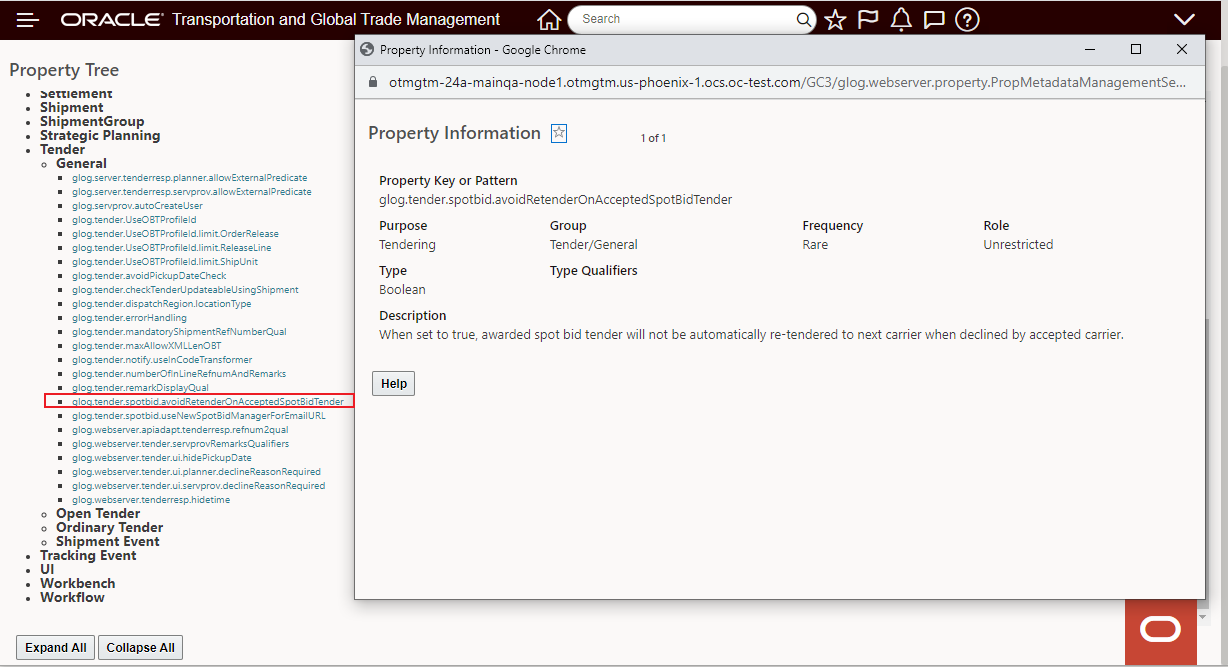Open glog.server.tenderresp.planner.allowExternalPredicate property

point(189,177)
